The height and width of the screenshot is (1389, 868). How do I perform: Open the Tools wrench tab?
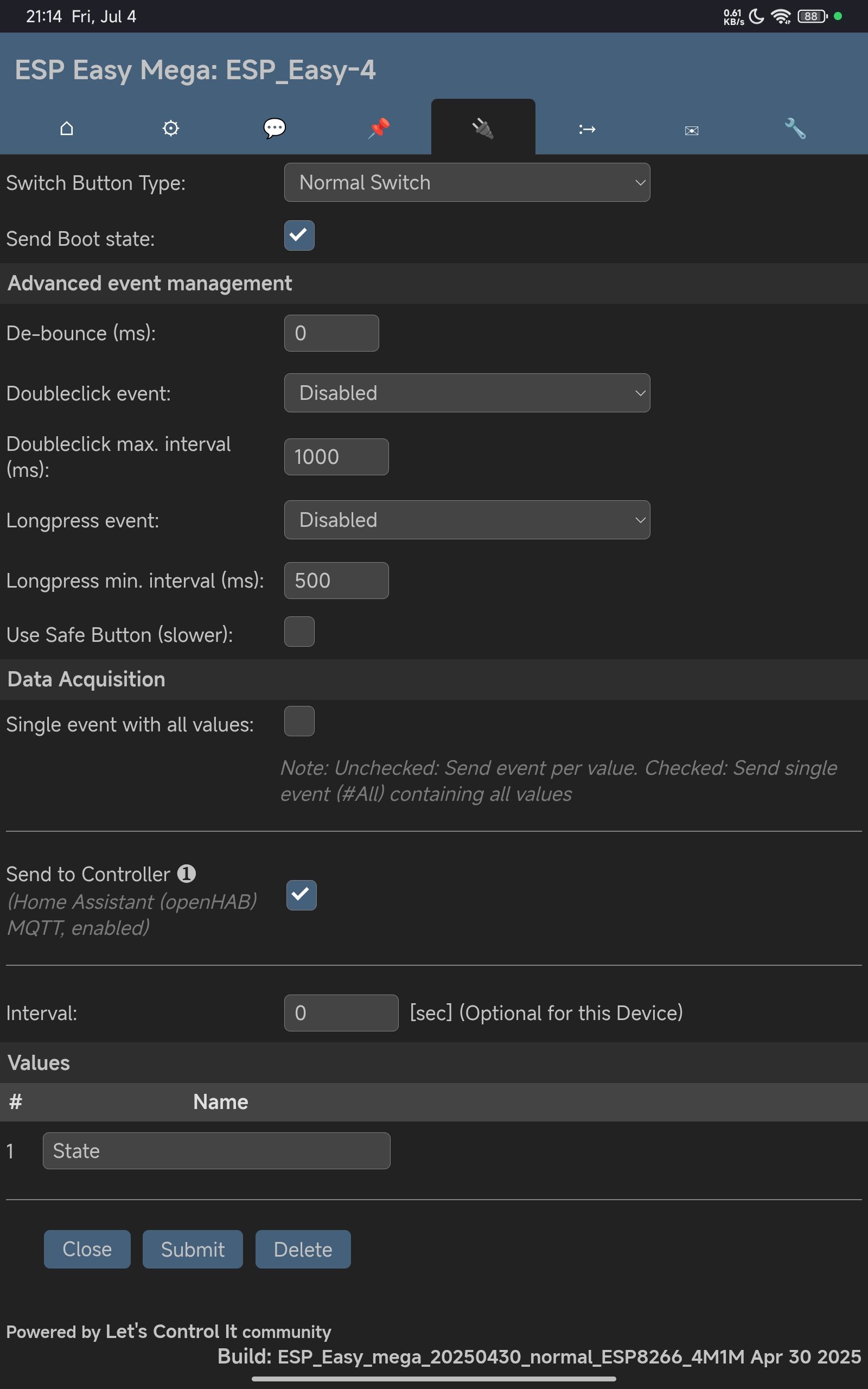tap(795, 128)
